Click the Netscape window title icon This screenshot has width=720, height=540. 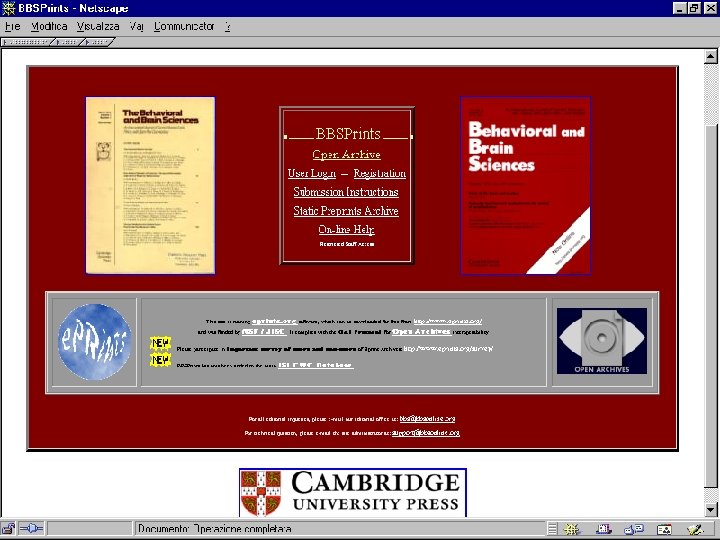8,8
